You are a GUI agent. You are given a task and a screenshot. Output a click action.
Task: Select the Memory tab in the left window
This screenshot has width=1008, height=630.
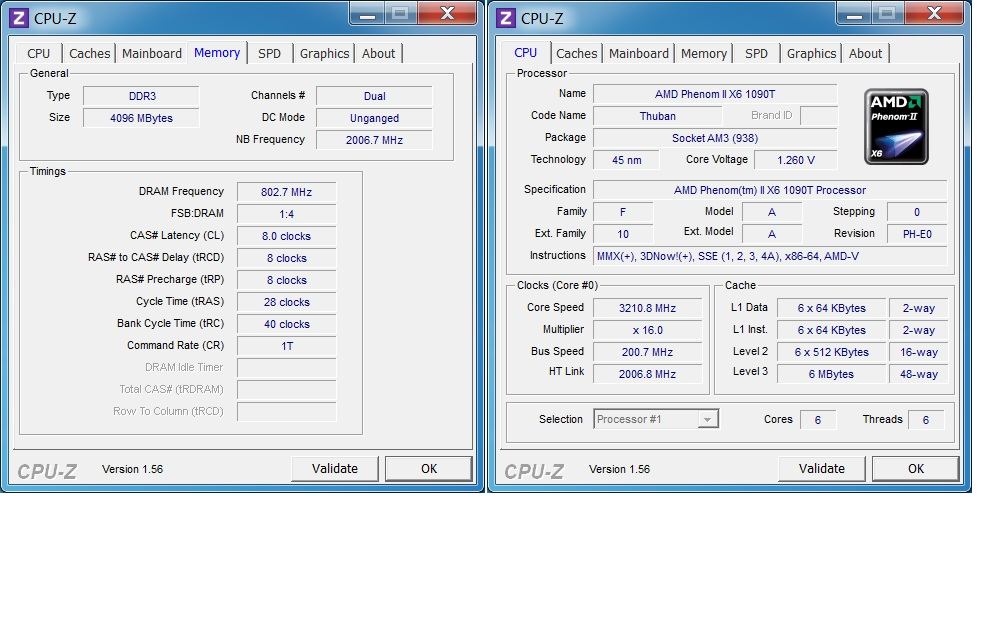pos(217,53)
